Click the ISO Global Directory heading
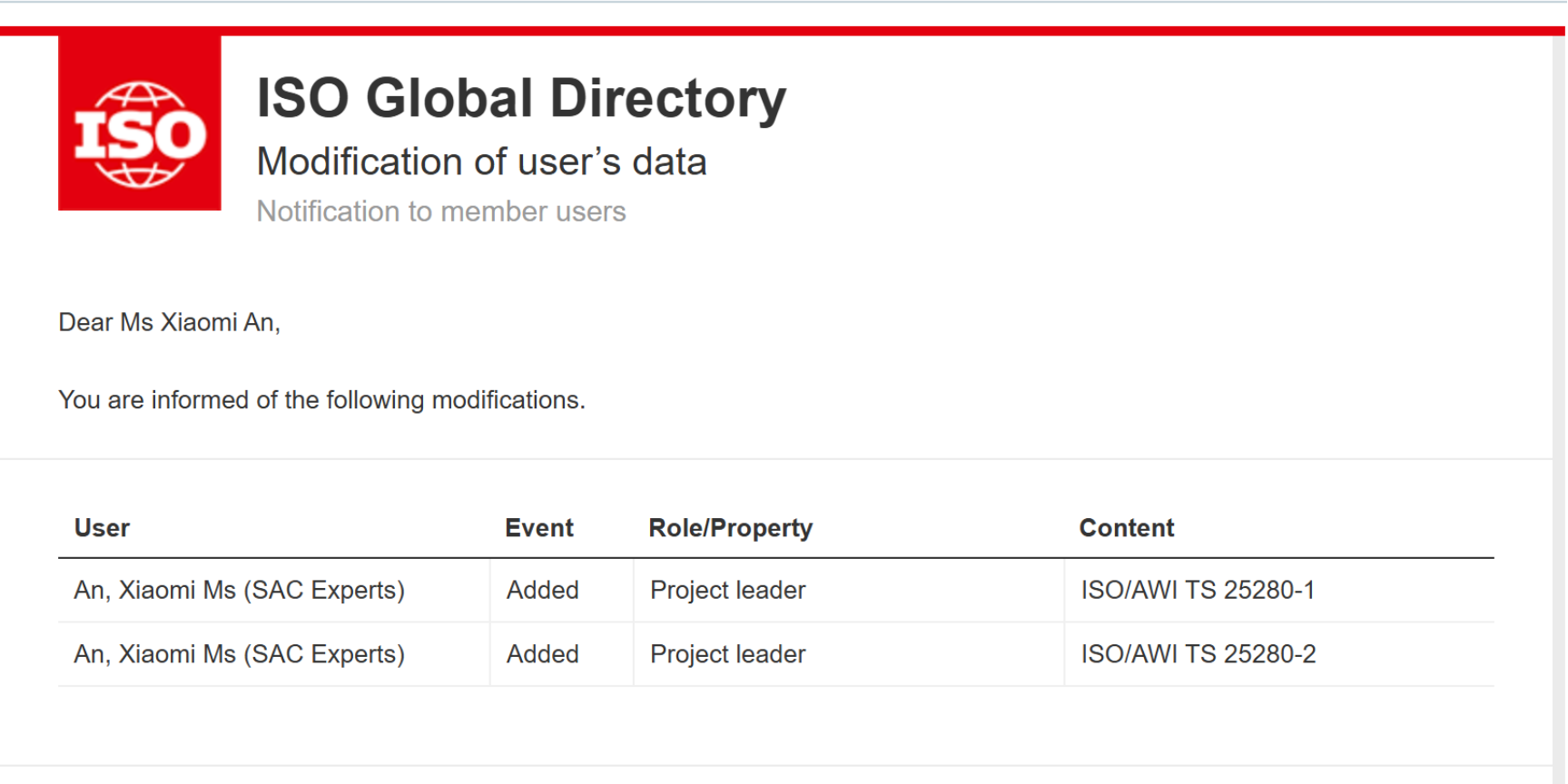1568x784 pixels. 520,98
